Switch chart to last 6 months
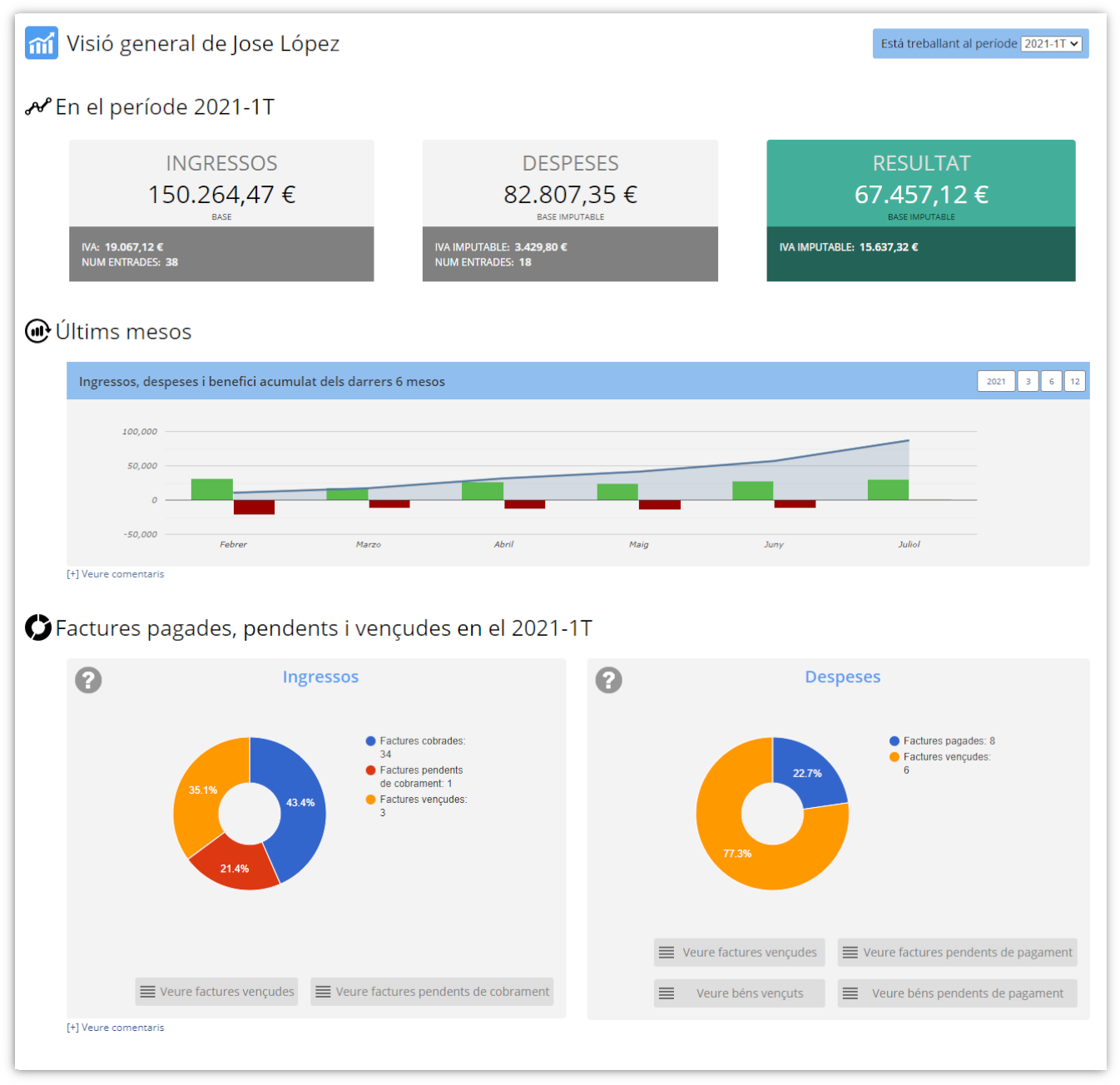The image size is (1120, 1085). click(1052, 381)
